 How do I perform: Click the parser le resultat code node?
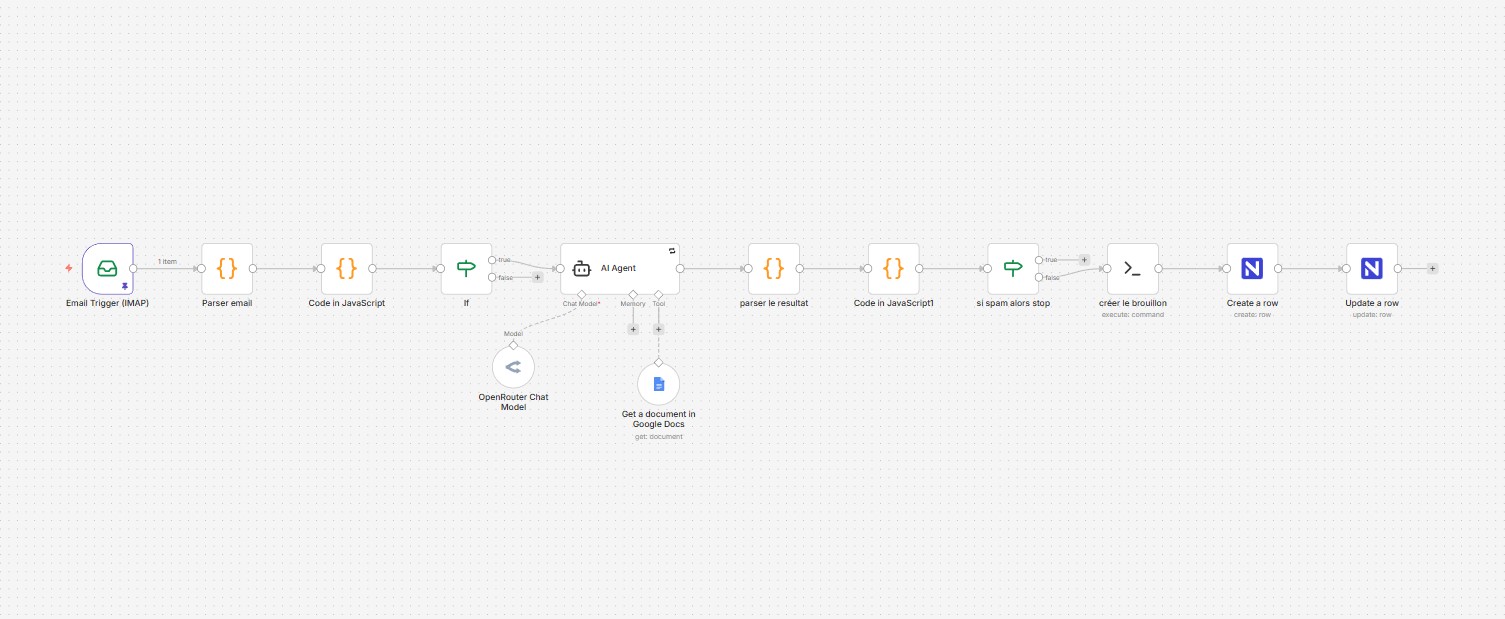[773, 268]
